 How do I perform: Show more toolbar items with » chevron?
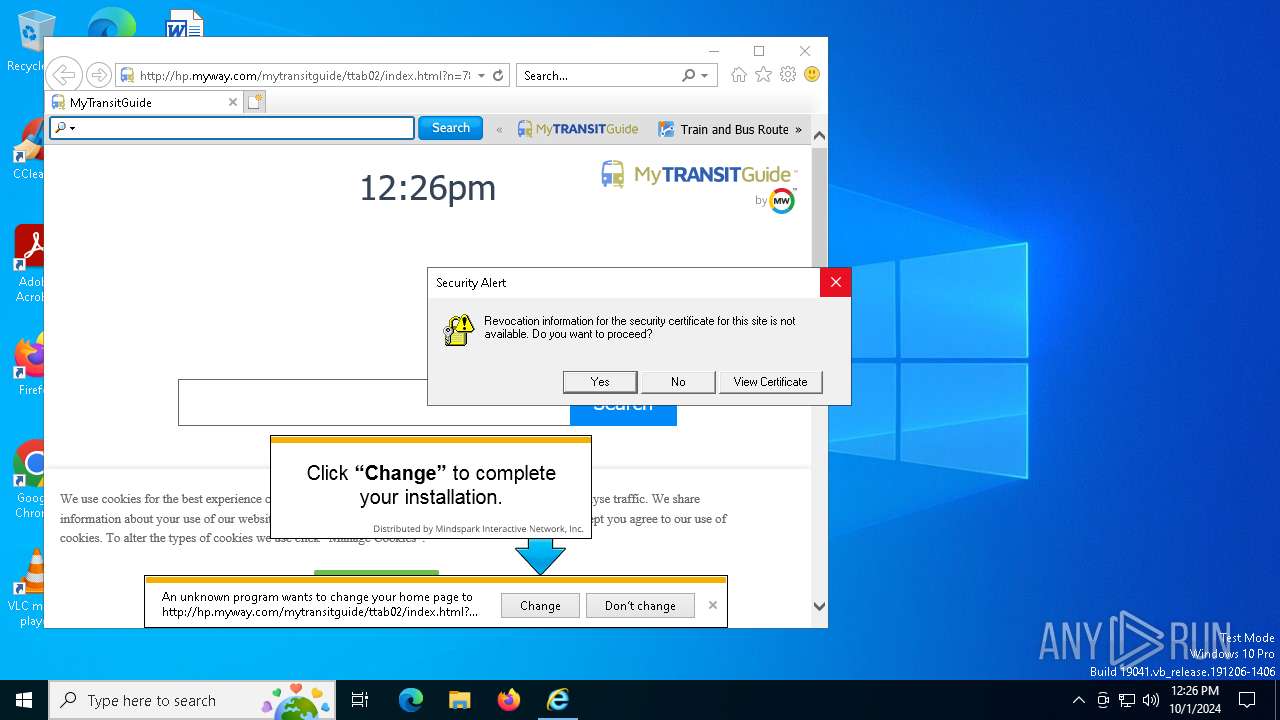[x=798, y=129]
